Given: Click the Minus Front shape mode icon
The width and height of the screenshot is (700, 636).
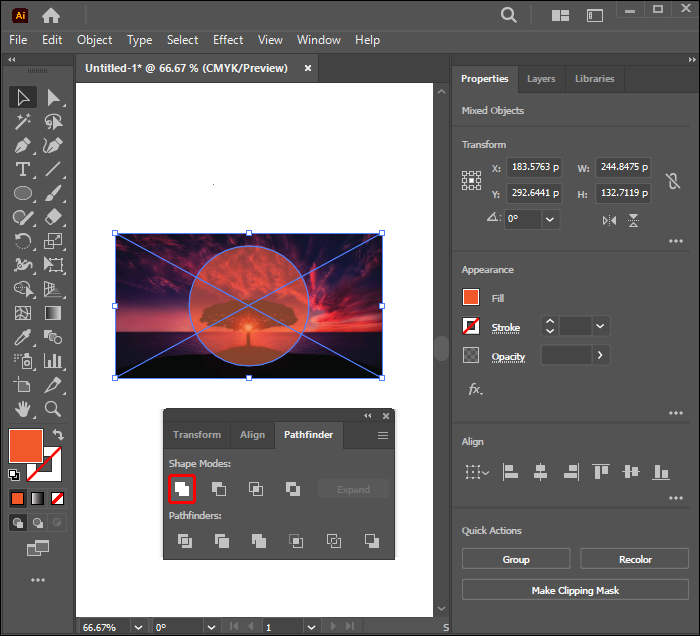Looking at the screenshot, I should tap(219, 489).
